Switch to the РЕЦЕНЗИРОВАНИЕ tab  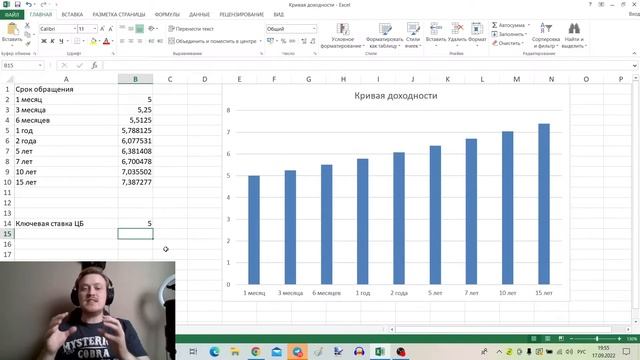(242, 14)
